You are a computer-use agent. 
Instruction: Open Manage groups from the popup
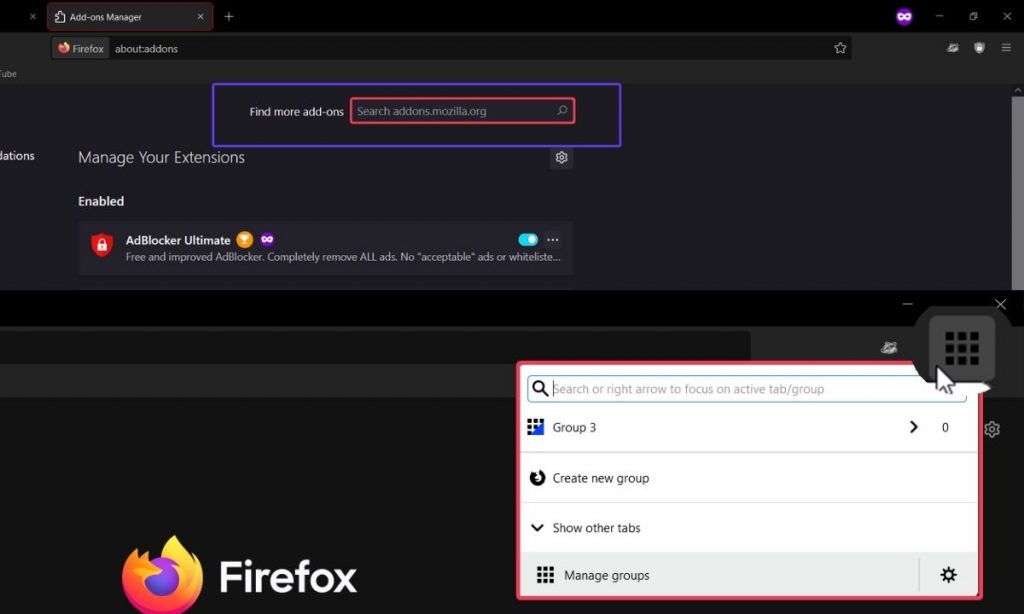click(719, 575)
